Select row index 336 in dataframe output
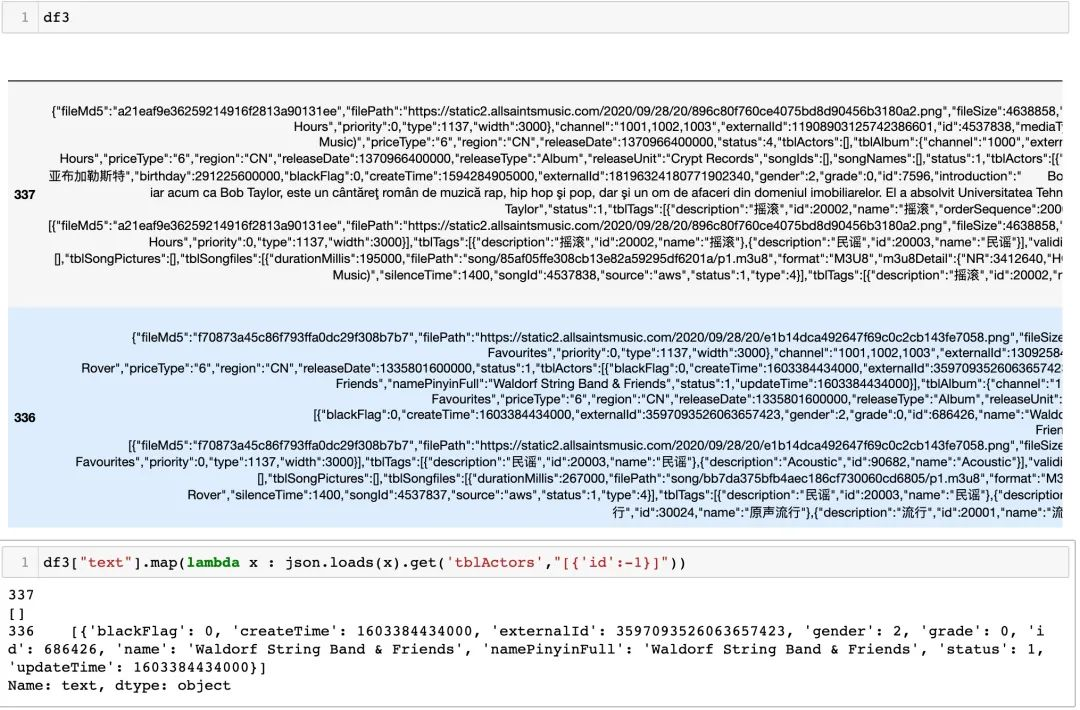 pos(25,417)
